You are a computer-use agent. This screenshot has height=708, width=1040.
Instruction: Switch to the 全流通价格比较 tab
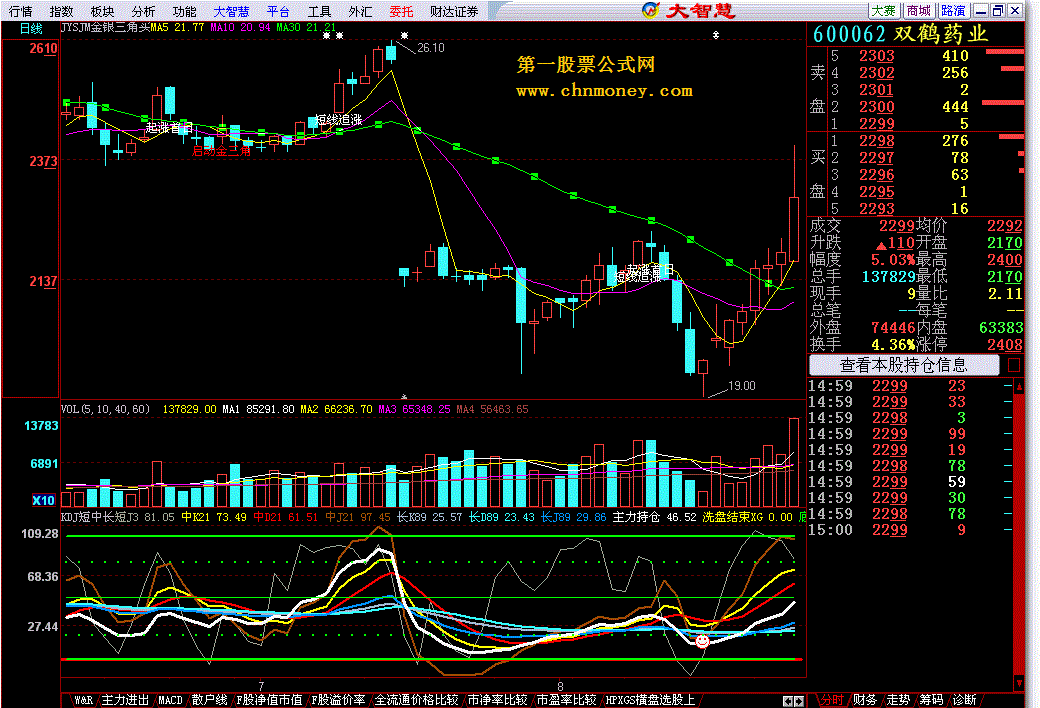(417, 700)
